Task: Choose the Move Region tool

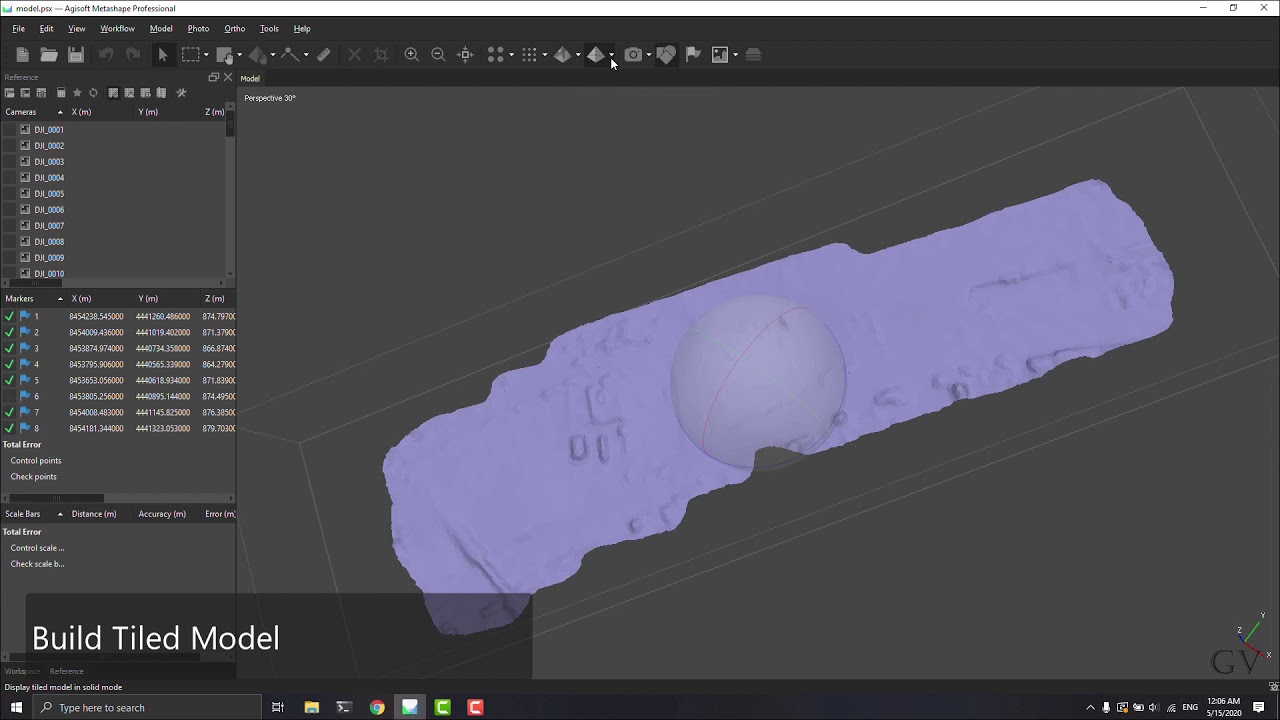Action: pyautogui.click(x=224, y=55)
